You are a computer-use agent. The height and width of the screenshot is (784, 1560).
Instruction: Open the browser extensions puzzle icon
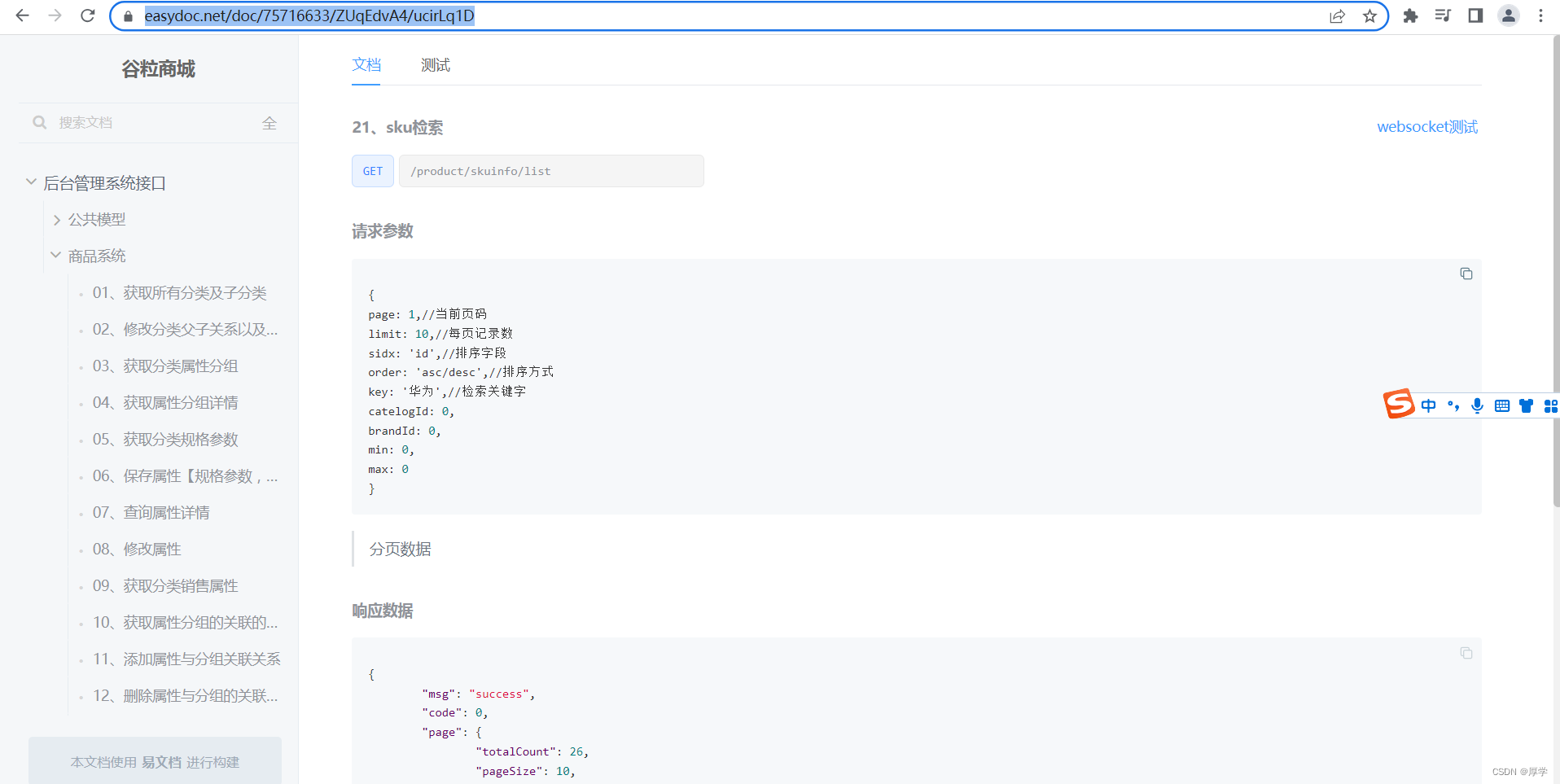click(1410, 15)
